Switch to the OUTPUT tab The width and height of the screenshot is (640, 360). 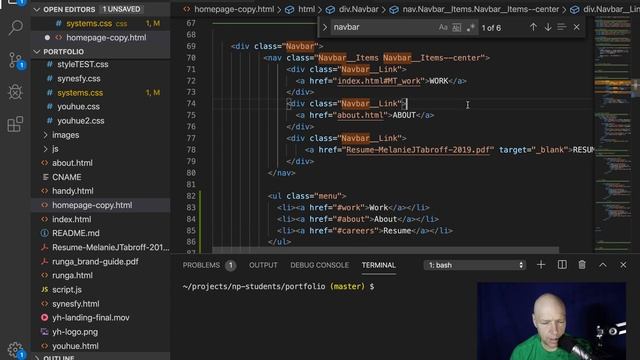point(263,265)
